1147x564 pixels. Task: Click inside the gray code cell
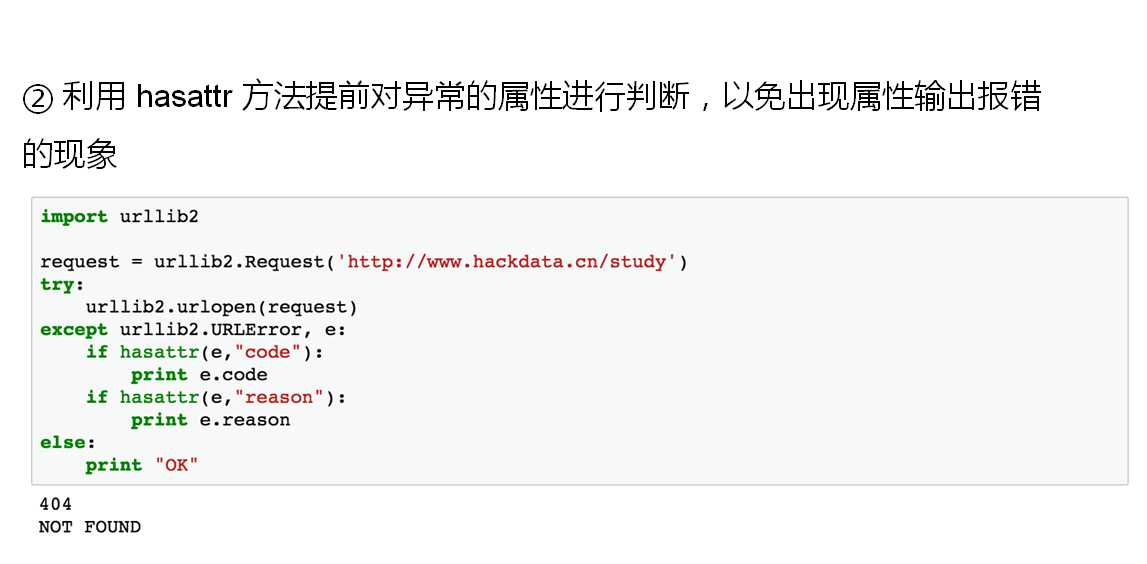click(x=579, y=341)
